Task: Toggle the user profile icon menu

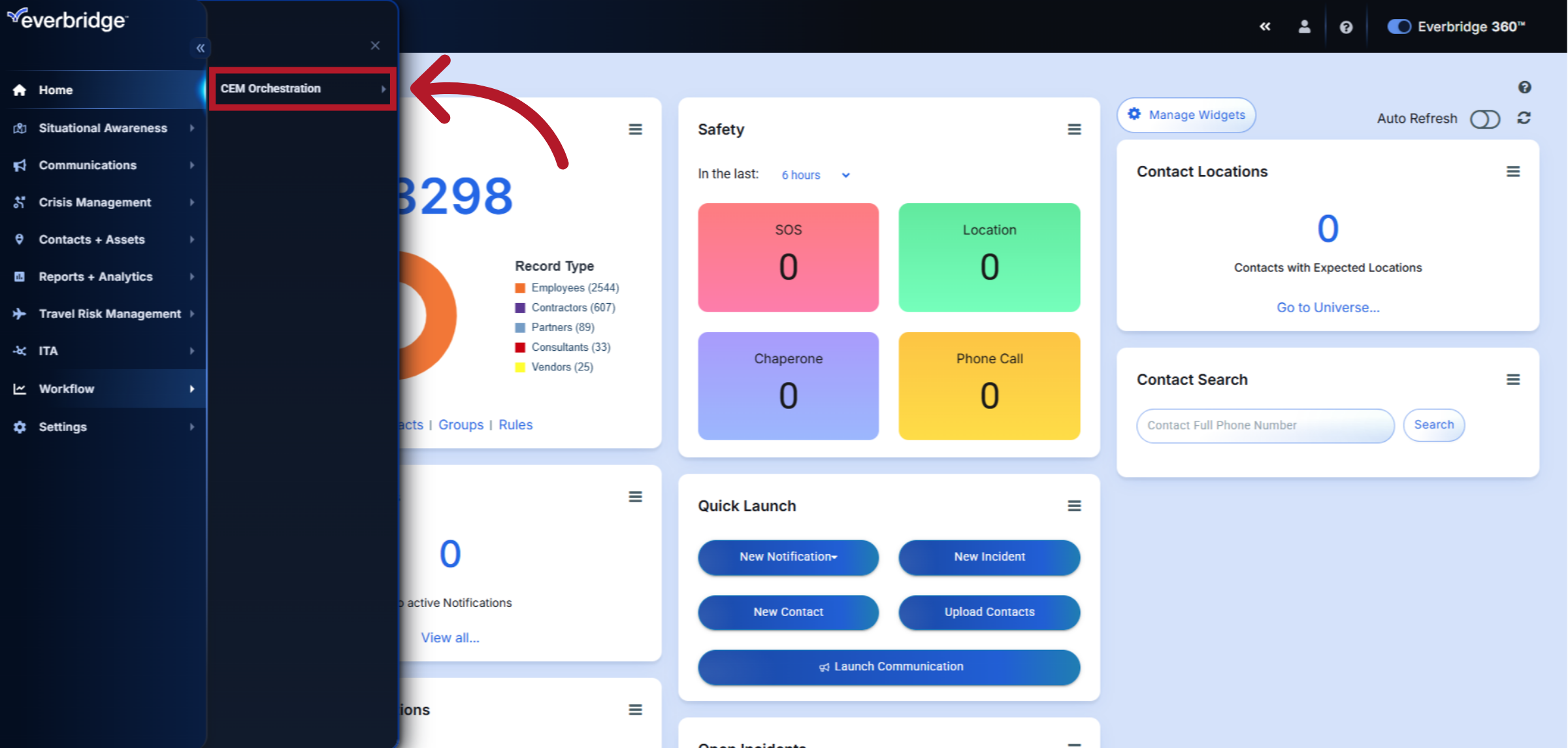Action: pos(1305,27)
